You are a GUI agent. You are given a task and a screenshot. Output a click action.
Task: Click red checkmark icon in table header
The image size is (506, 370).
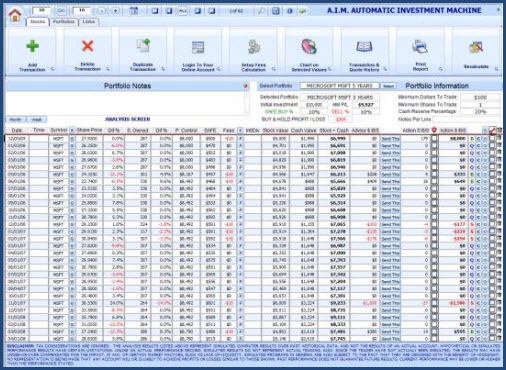pos(493,130)
